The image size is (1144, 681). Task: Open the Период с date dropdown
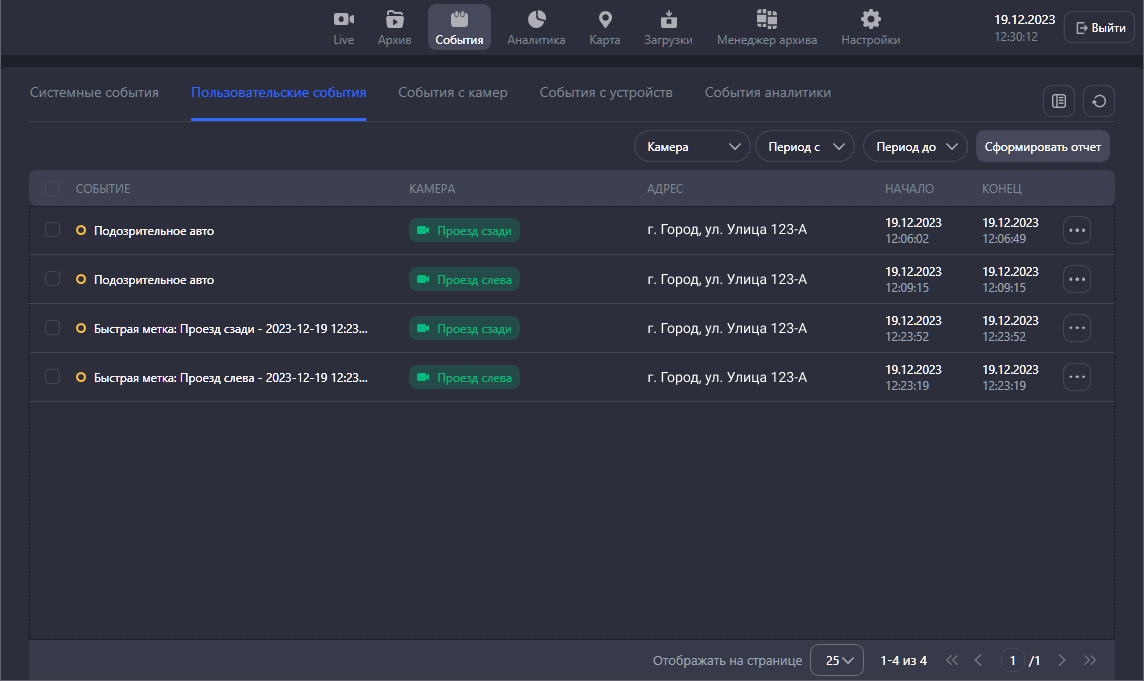[804, 146]
